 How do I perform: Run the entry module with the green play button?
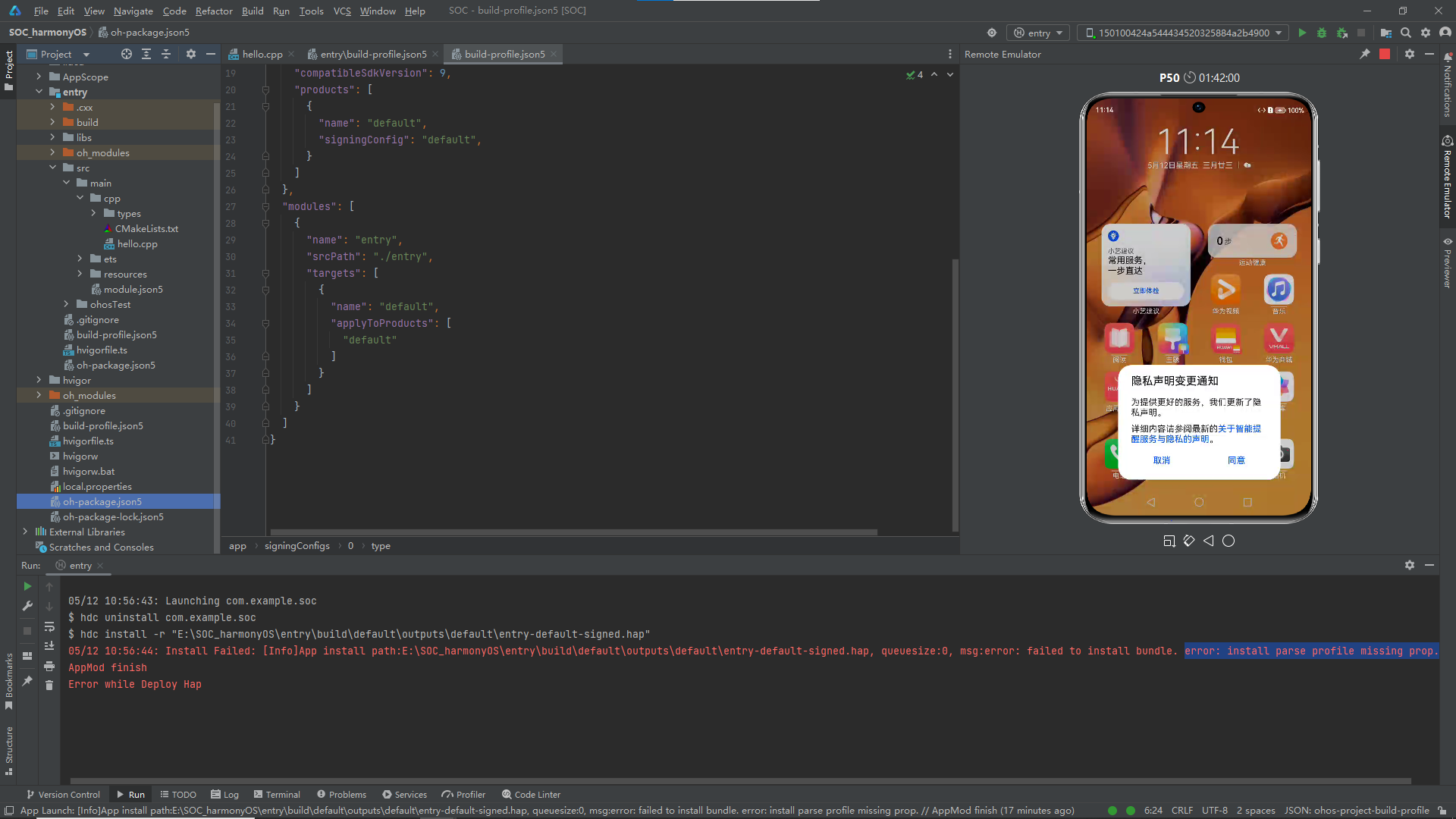point(1302,33)
